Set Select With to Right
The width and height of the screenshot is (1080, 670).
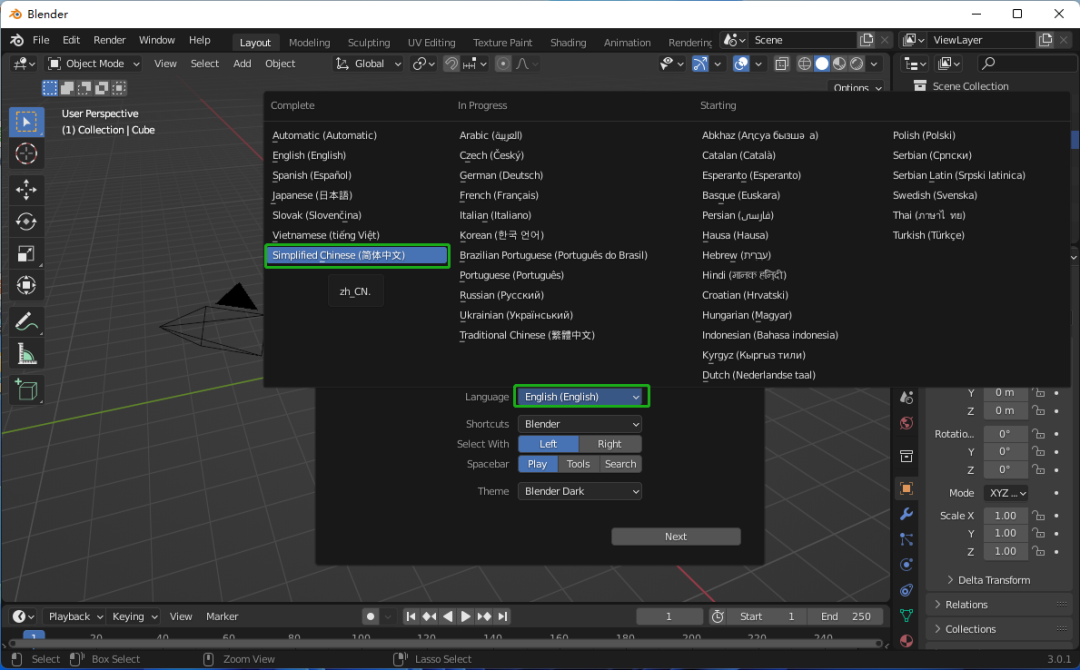point(610,444)
